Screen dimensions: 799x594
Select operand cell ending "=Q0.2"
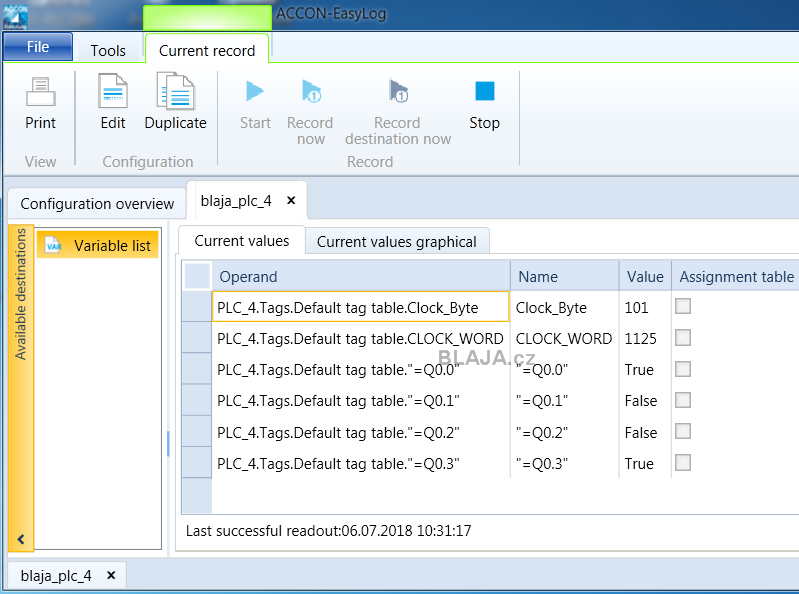pyautogui.click(x=361, y=432)
